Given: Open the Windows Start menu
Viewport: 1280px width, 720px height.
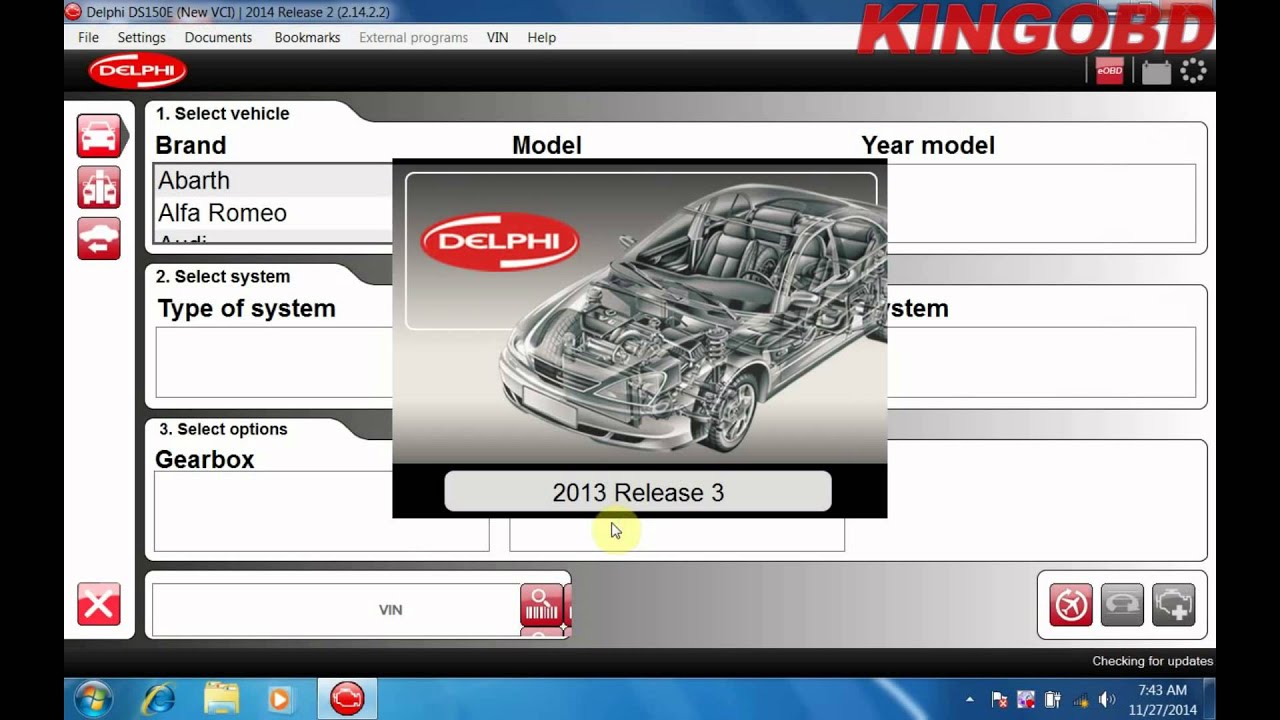Looking at the screenshot, I should [92, 698].
